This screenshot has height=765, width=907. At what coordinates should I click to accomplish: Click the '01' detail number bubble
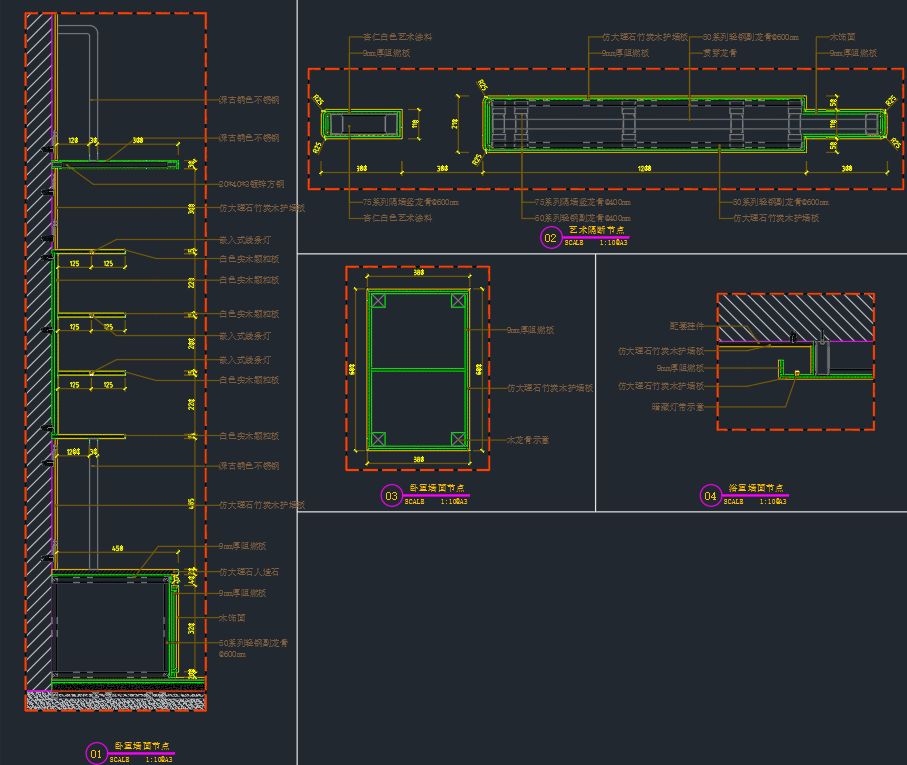click(96, 754)
